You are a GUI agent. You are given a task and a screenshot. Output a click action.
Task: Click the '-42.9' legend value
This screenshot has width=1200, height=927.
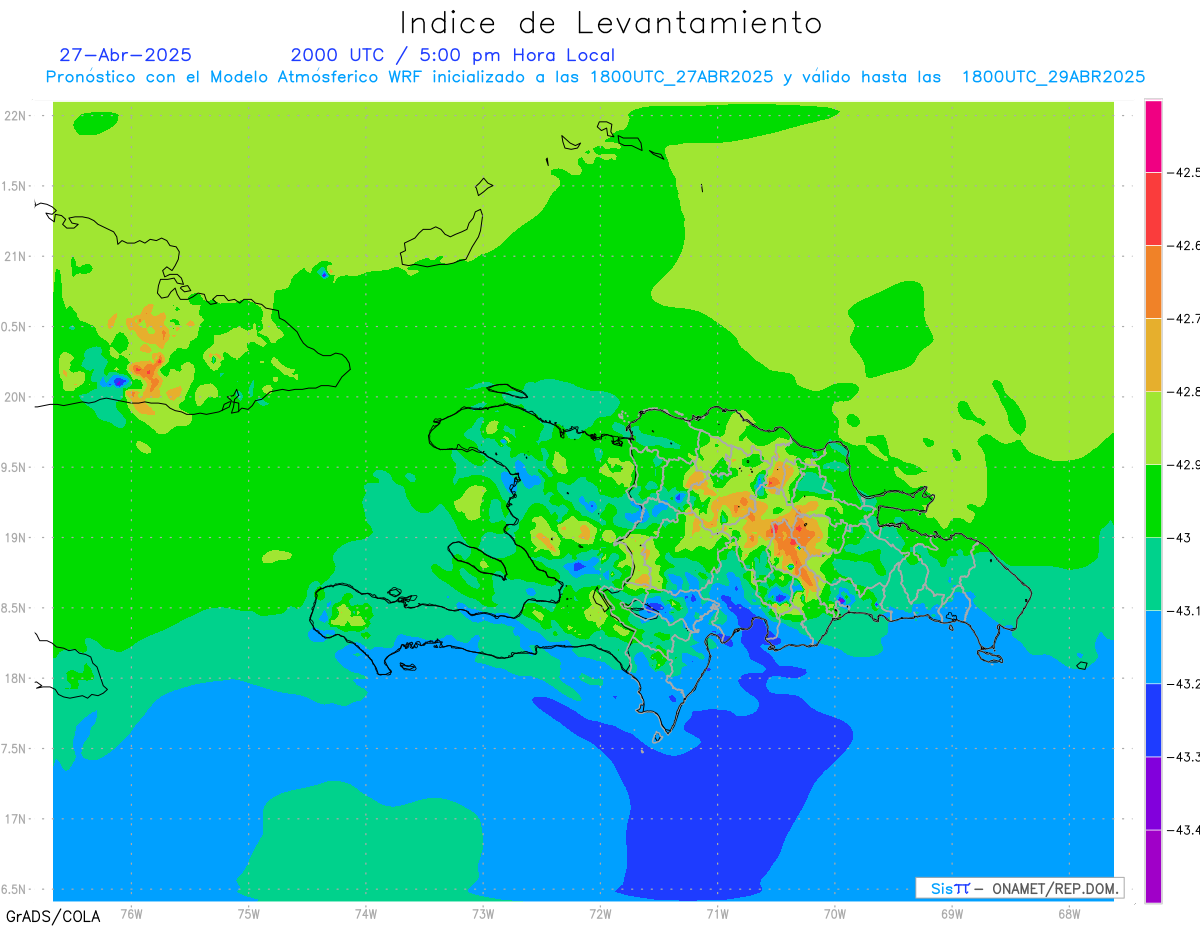point(1185,465)
